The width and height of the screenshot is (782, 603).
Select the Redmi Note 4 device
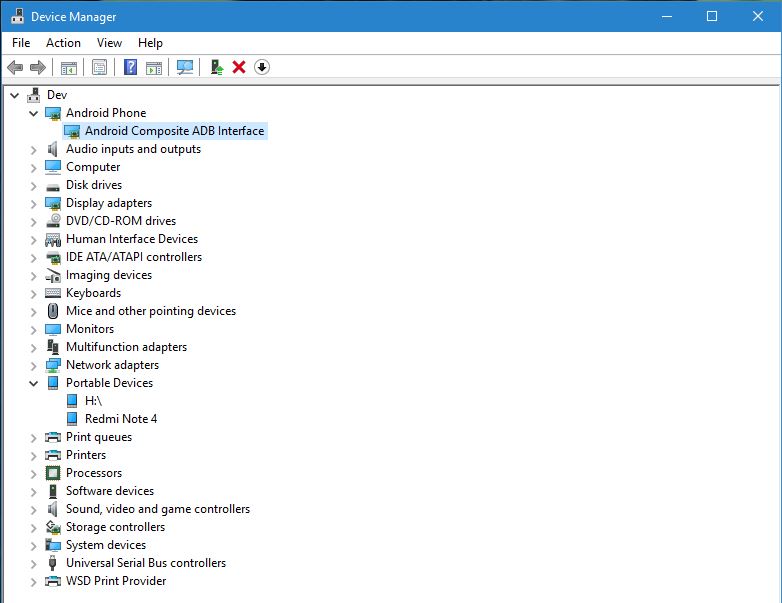coord(120,419)
